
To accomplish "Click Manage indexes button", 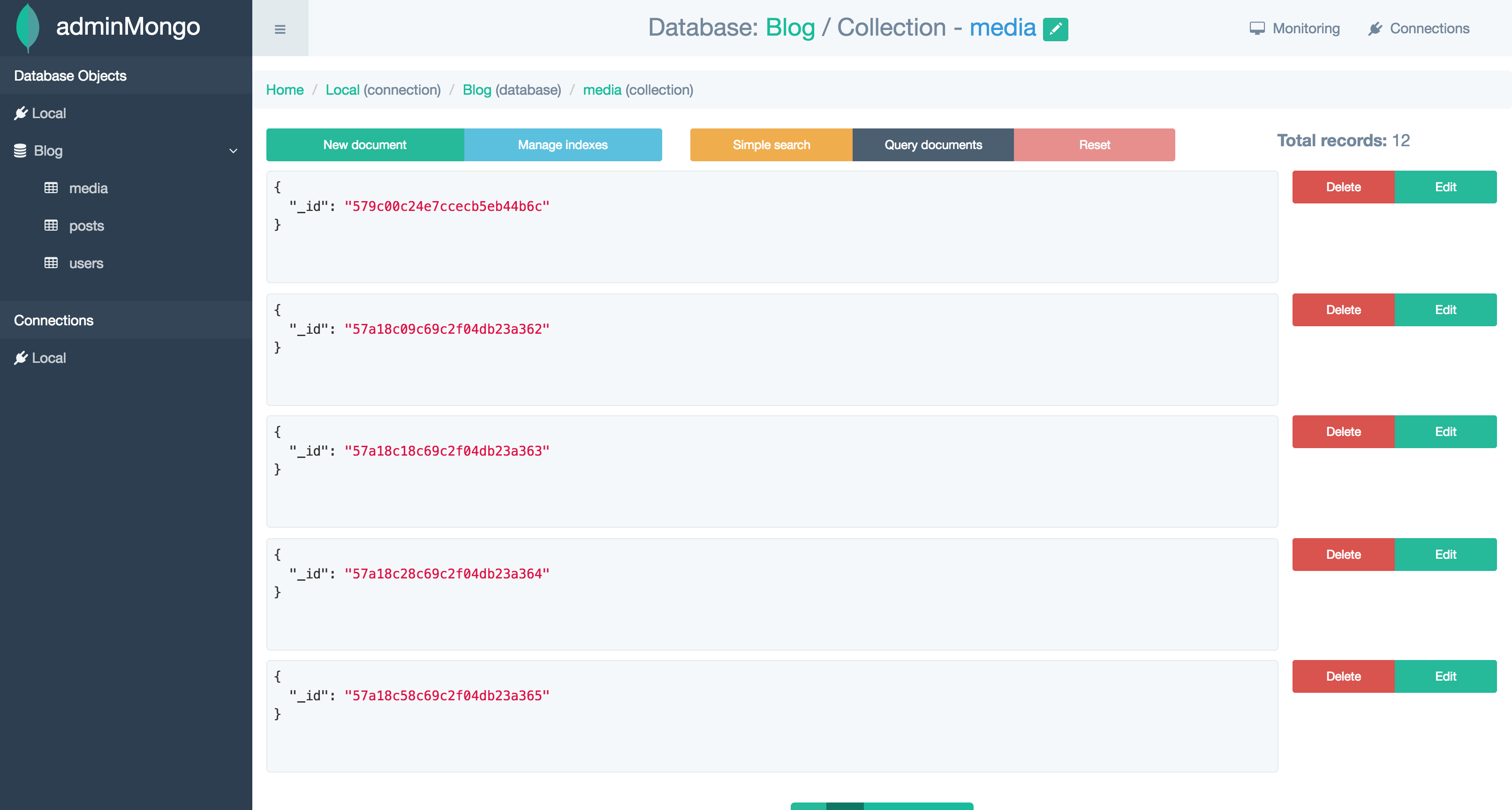I will pos(563,145).
